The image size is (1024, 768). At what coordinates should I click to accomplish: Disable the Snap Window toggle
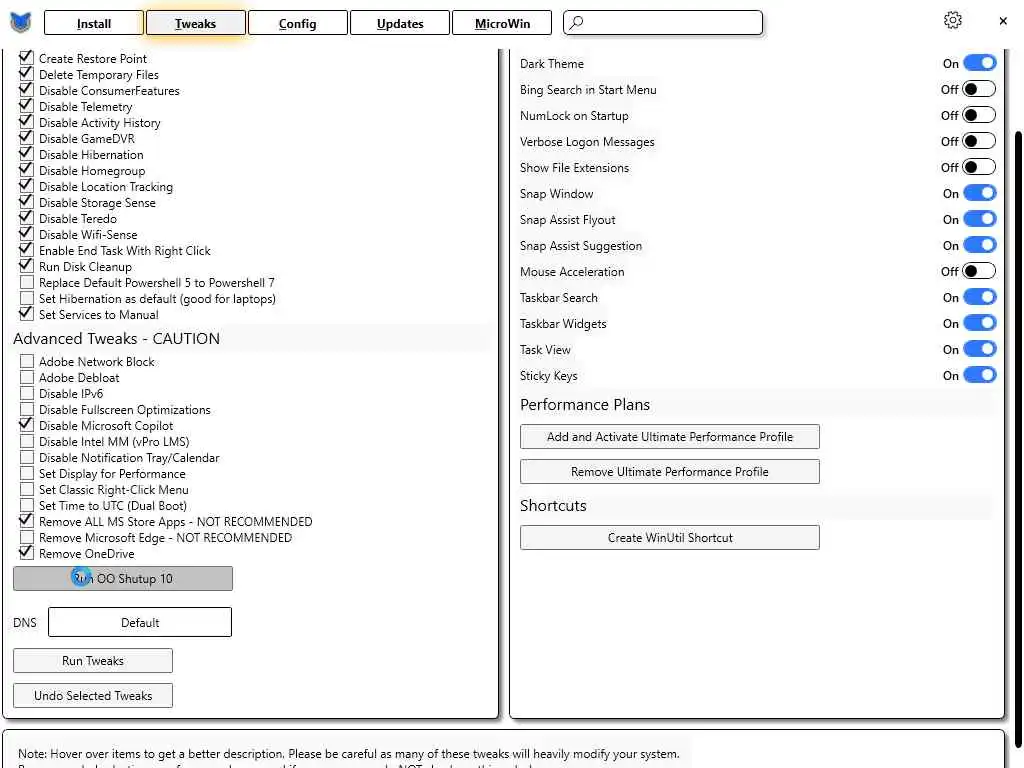pos(980,193)
